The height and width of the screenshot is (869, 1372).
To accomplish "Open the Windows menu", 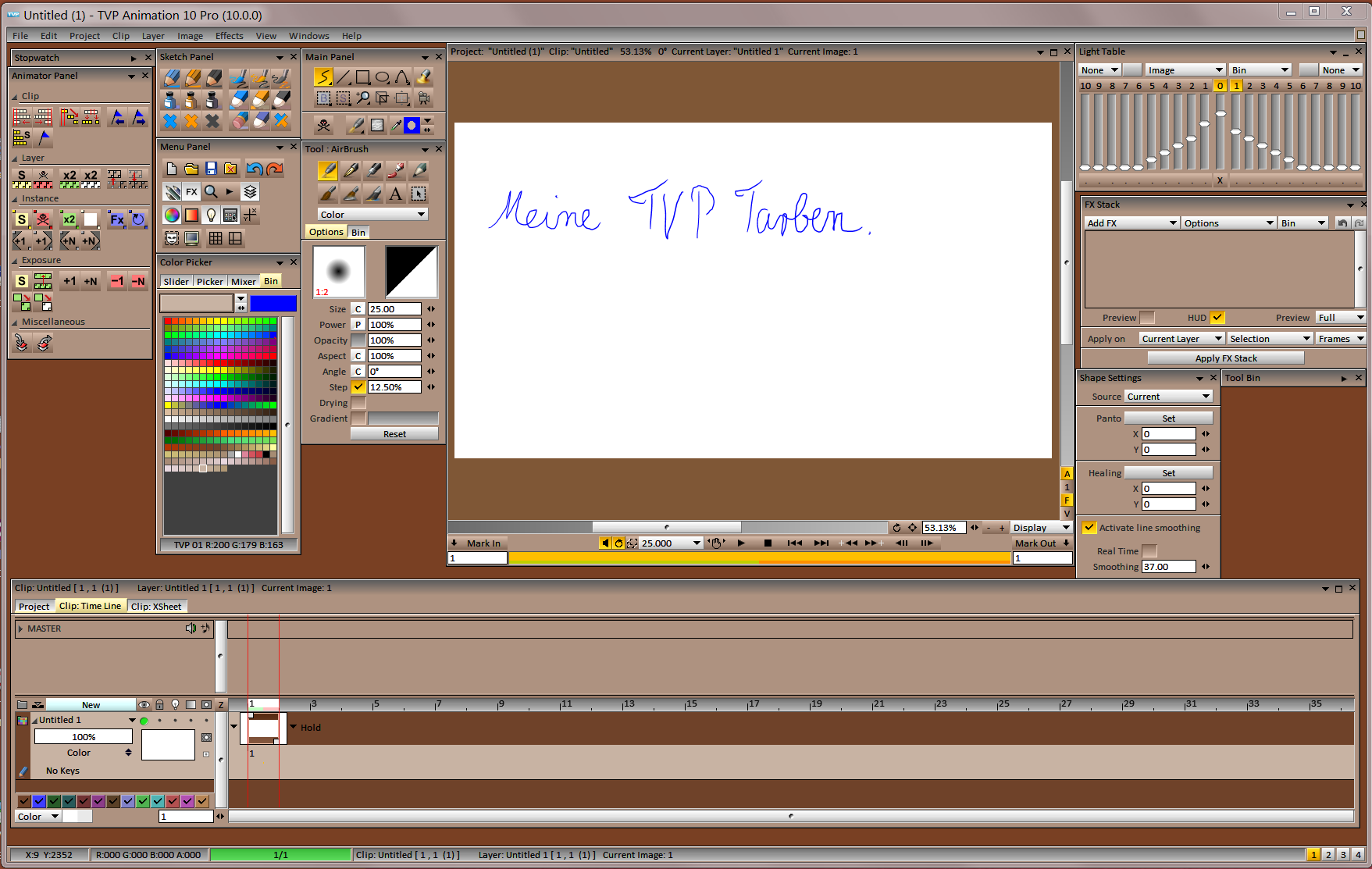I will [x=309, y=35].
